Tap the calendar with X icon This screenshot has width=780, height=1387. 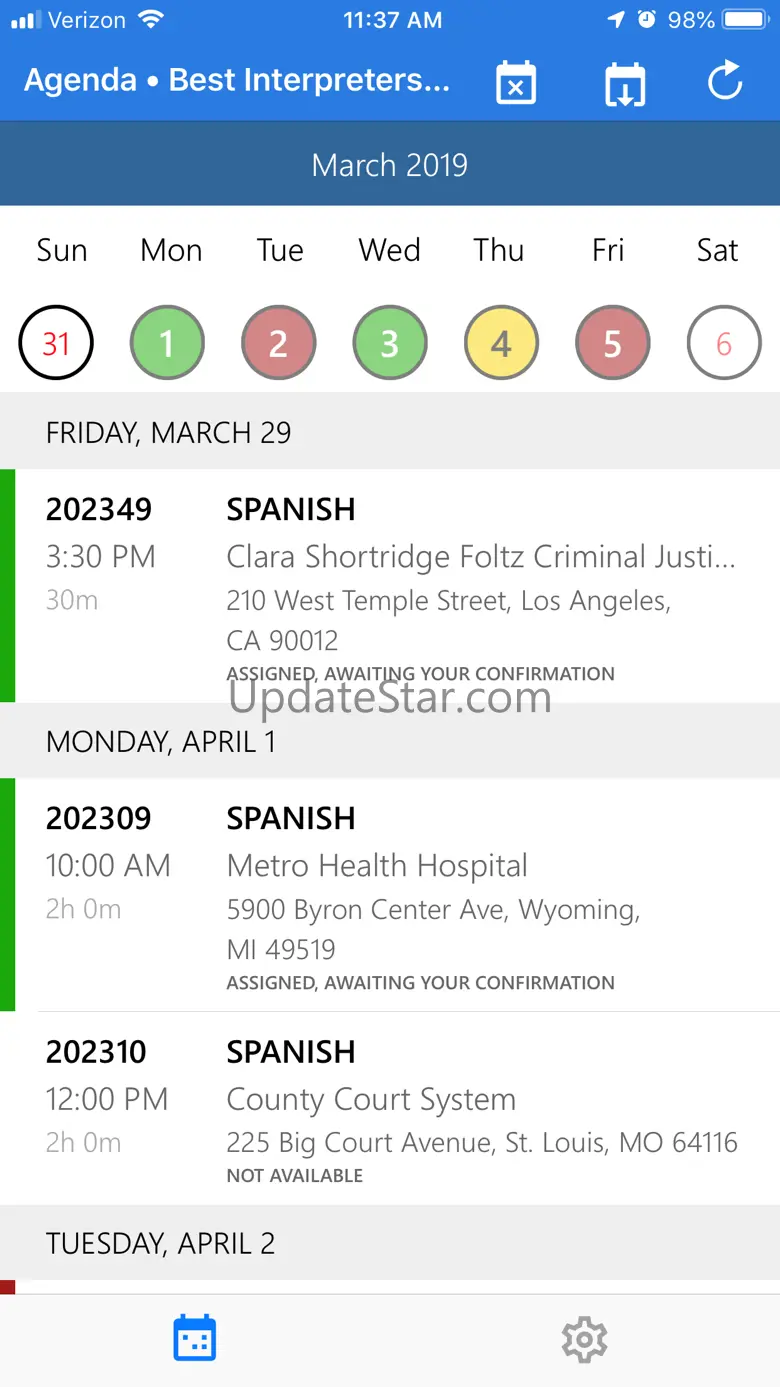point(516,83)
